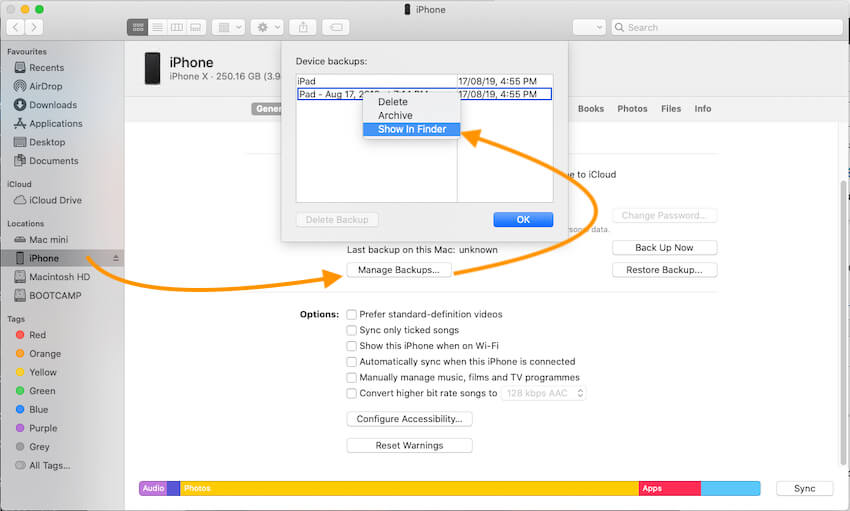Image resolution: width=850 pixels, height=511 pixels.
Task: Select the iPad backup row
Action: tap(424, 81)
